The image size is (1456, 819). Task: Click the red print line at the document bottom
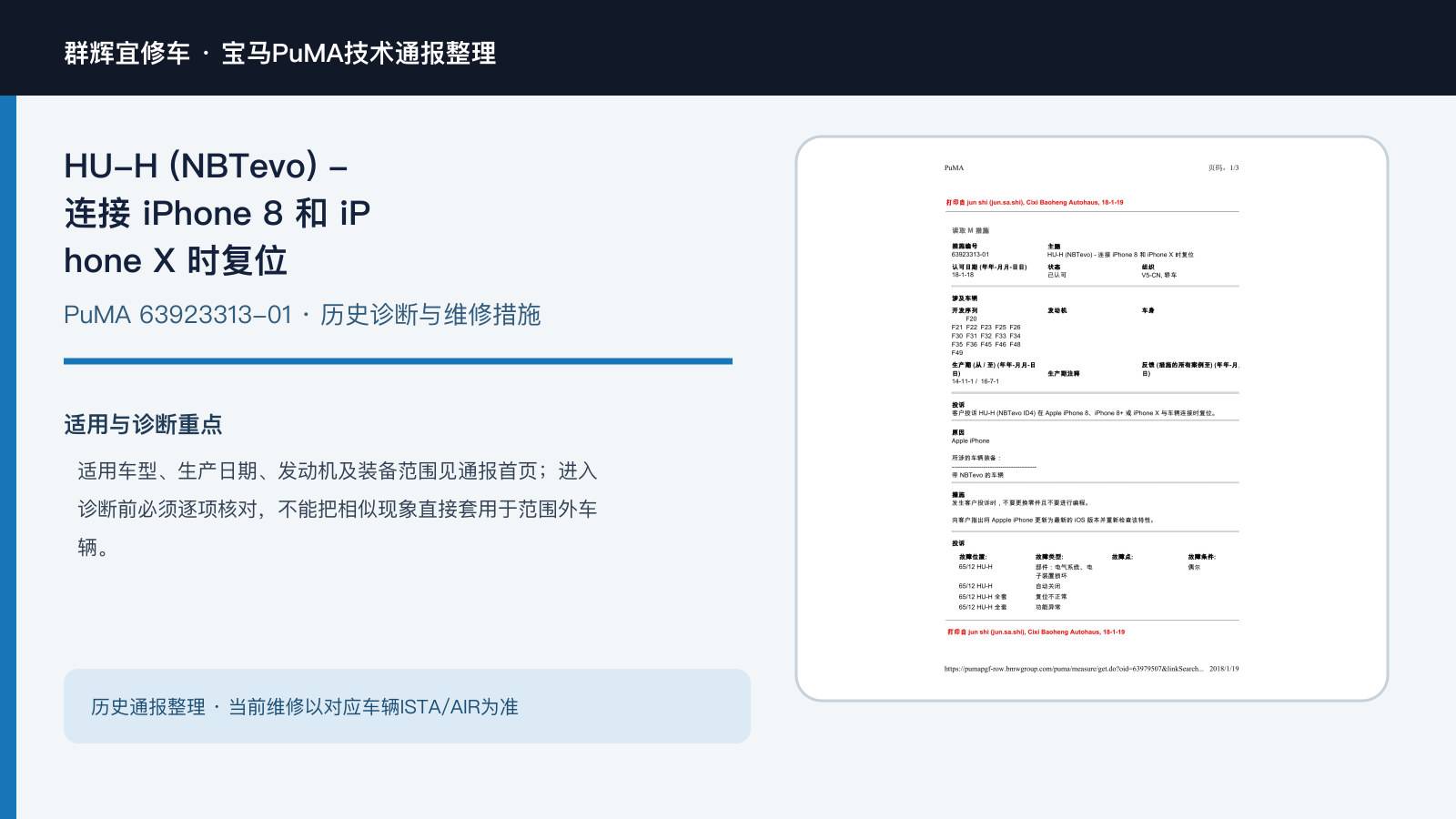[1036, 632]
